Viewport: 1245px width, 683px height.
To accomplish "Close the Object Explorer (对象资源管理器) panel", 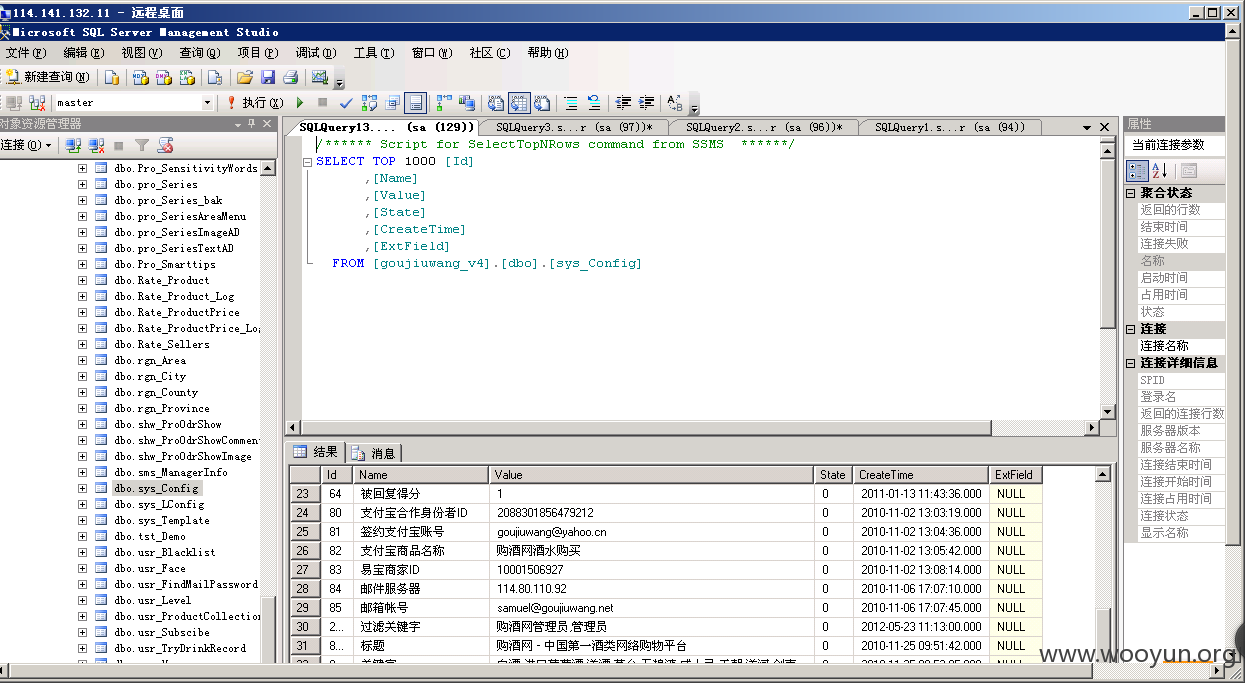I will [x=268, y=124].
